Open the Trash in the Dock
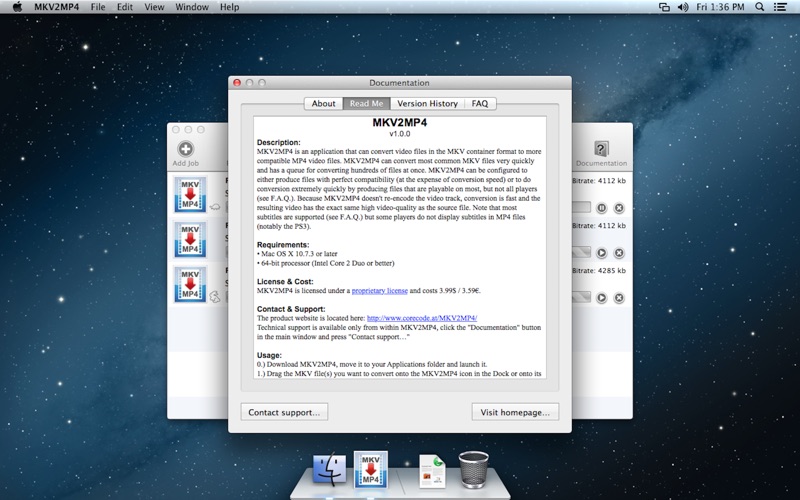The width and height of the screenshot is (800, 500). (473, 468)
